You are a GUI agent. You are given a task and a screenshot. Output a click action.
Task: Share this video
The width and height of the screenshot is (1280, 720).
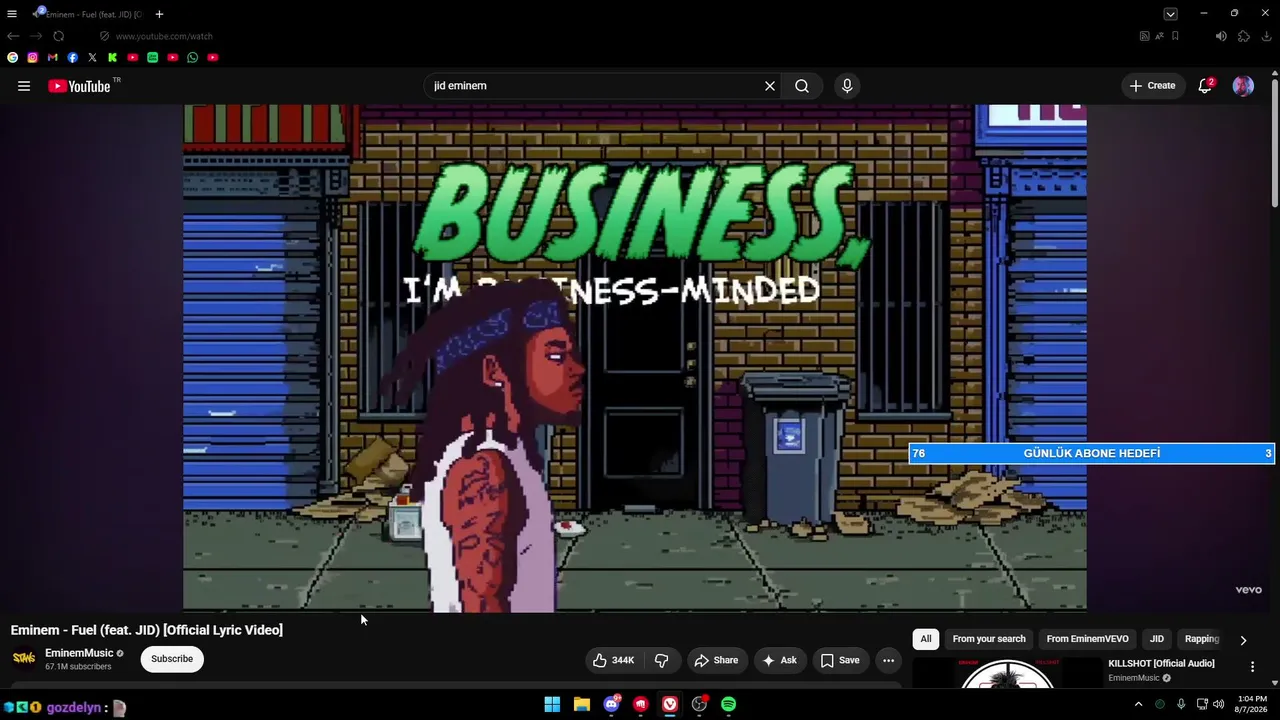716,660
